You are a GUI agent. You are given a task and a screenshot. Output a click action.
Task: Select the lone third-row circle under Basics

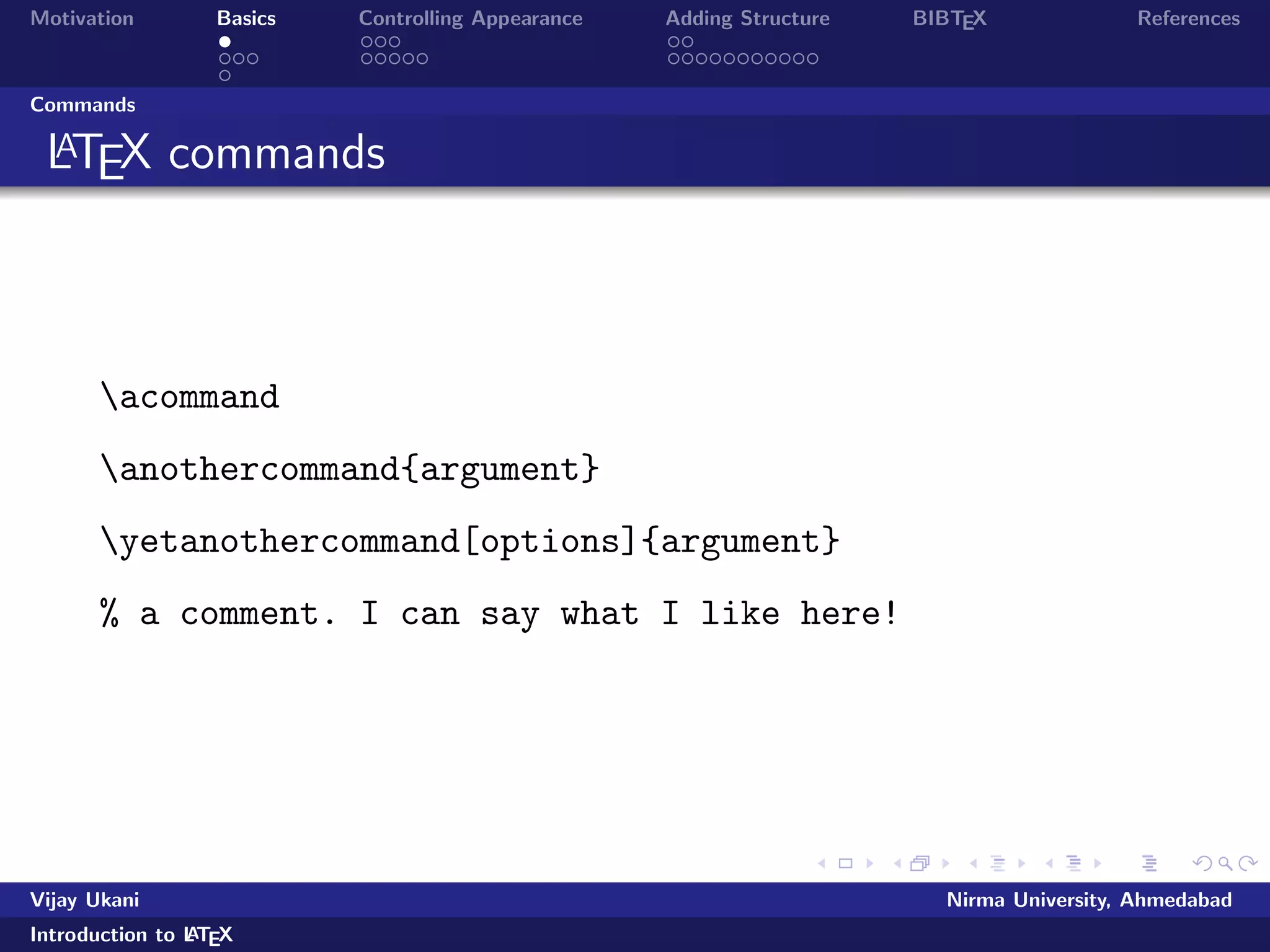tap(224, 76)
